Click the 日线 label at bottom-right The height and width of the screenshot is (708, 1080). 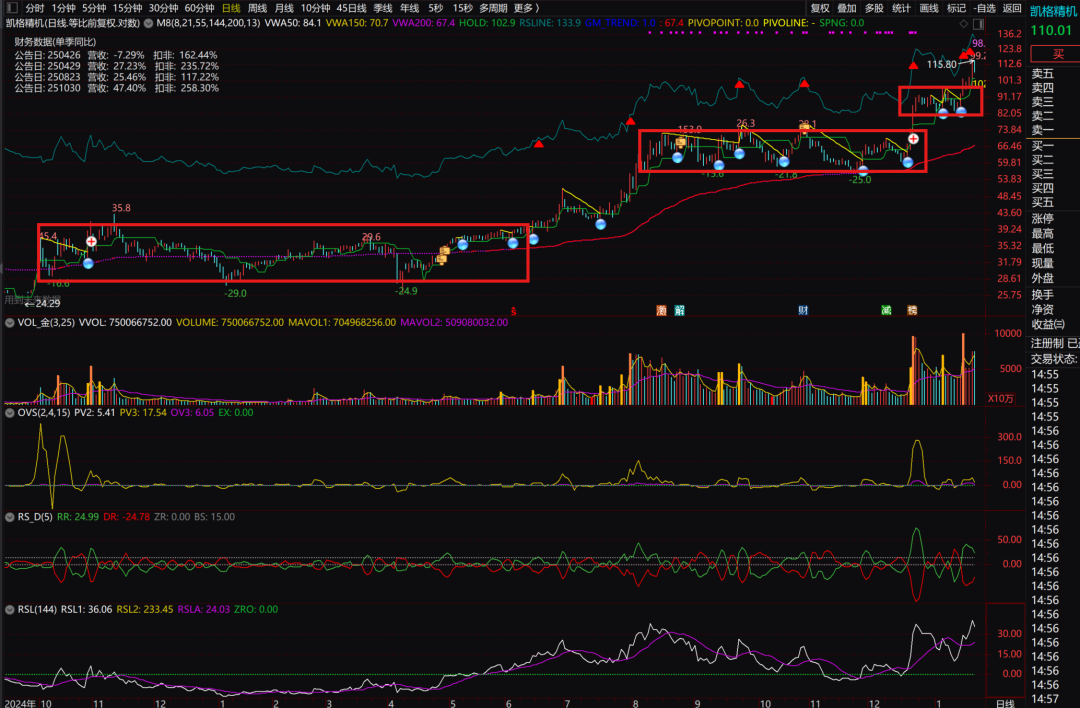1005,703
